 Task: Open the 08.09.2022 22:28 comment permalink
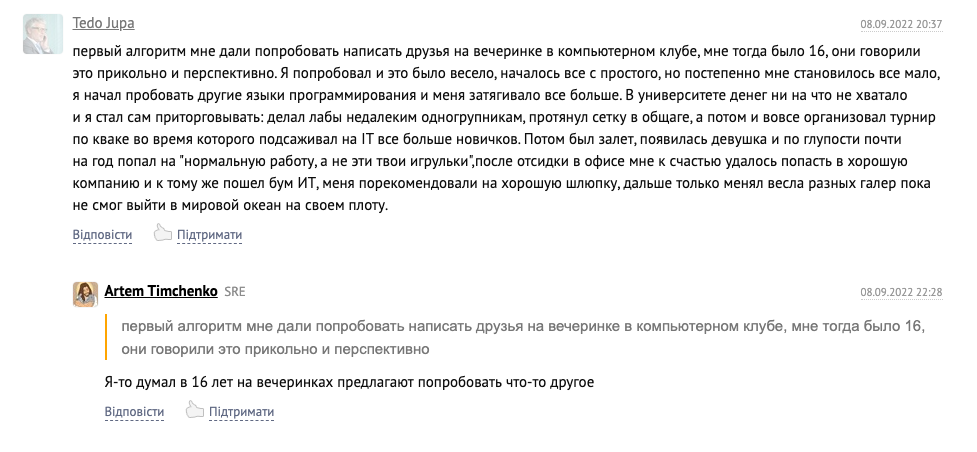(x=901, y=292)
